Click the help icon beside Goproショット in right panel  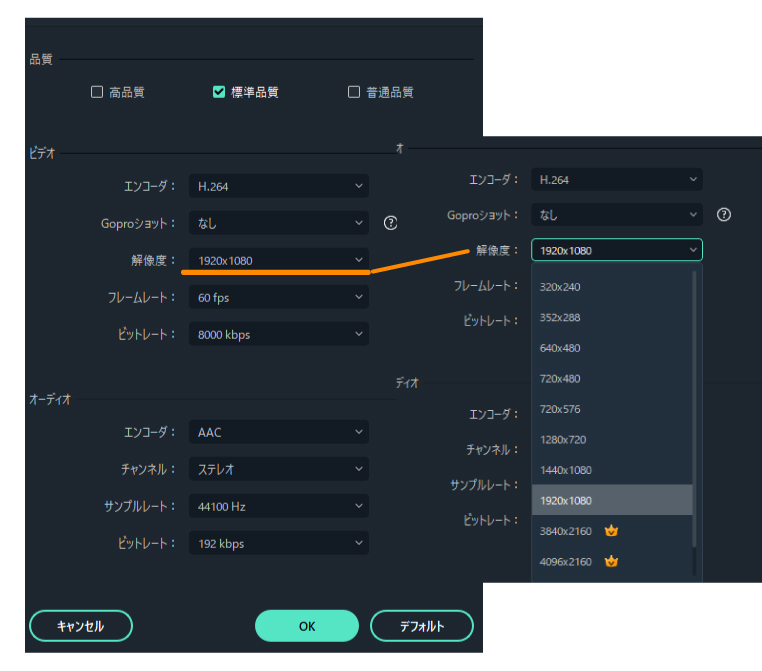[724, 215]
